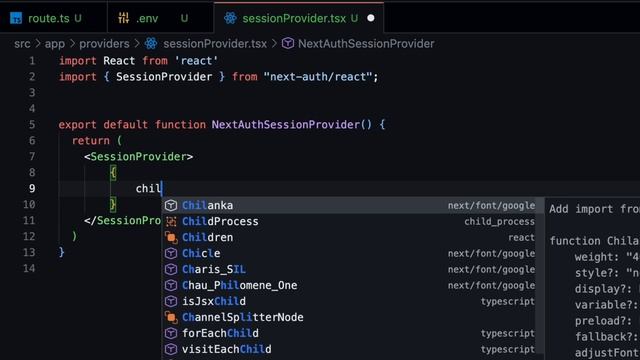
Task: Click the React icon on sessionProvider.tsx tab
Action: click(230, 18)
